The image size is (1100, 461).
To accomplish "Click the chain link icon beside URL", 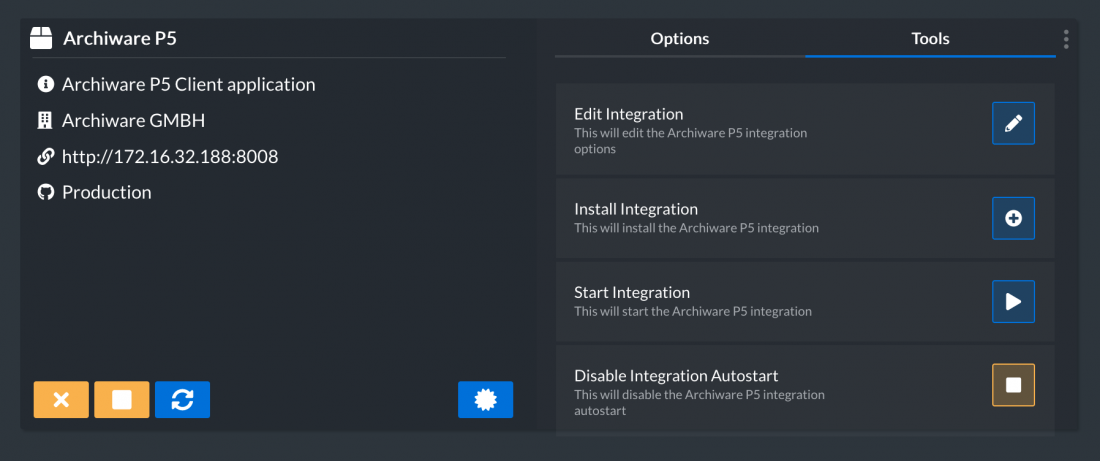I will point(46,156).
